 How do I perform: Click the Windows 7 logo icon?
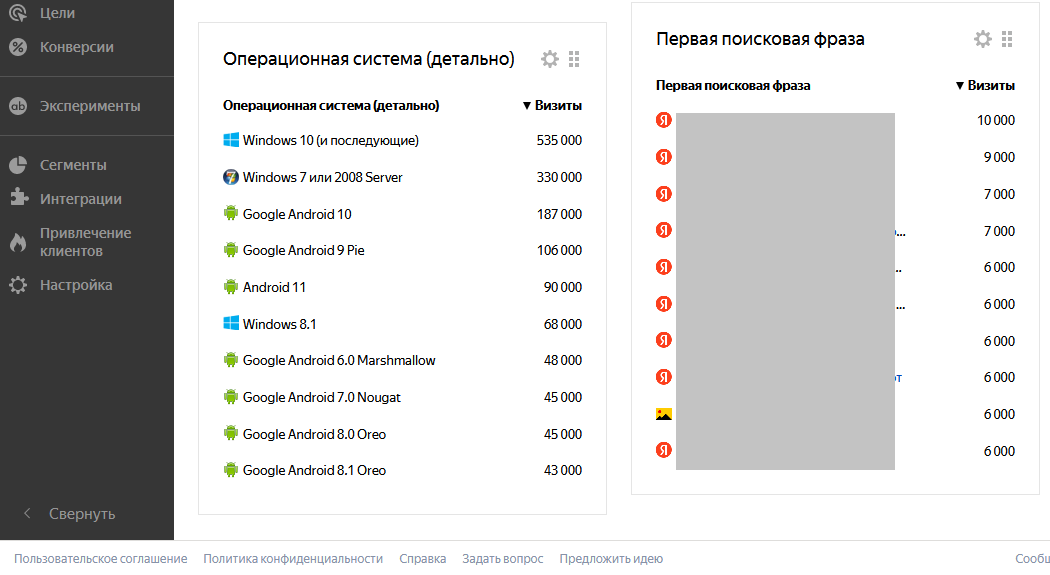[x=231, y=177]
